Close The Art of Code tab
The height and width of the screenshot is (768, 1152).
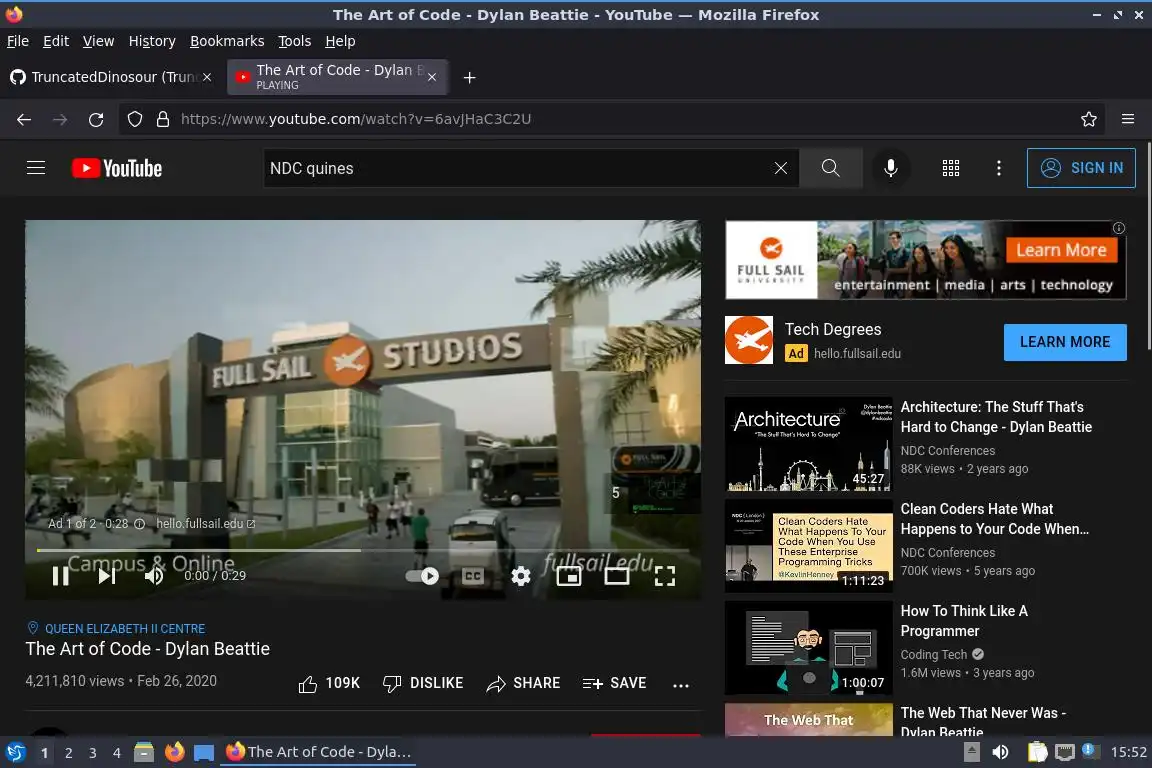(x=432, y=77)
